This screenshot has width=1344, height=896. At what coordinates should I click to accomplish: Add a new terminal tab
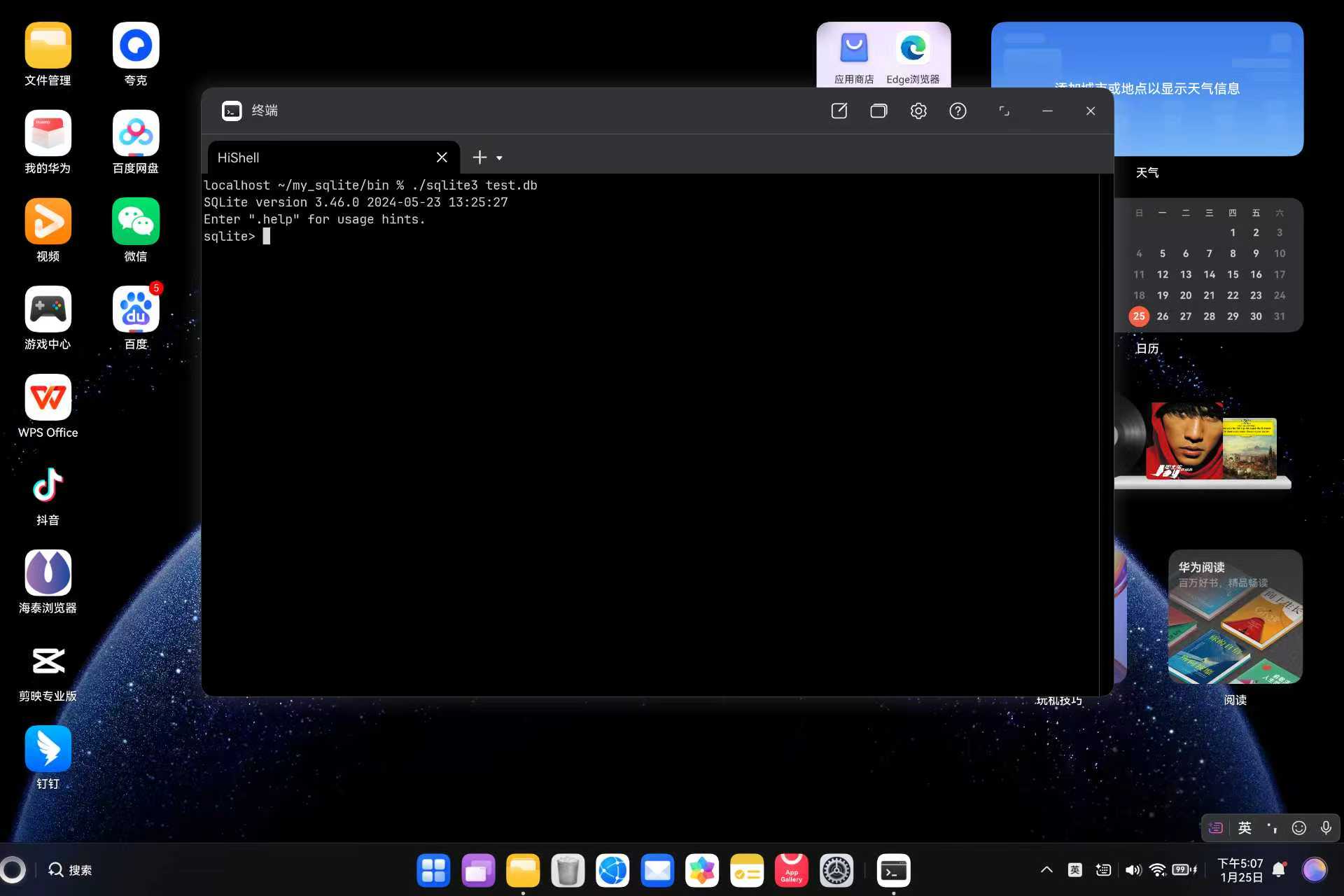[479, 157]
